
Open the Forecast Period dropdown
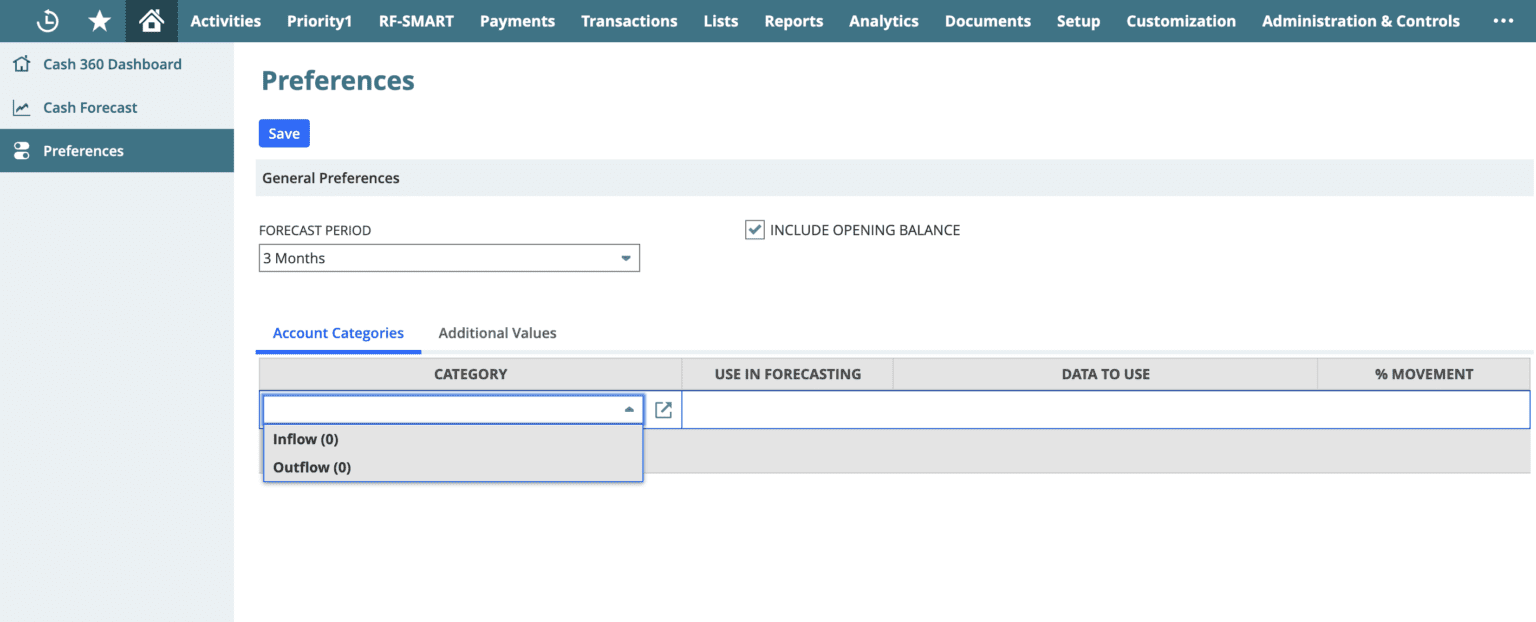(628, 258)
